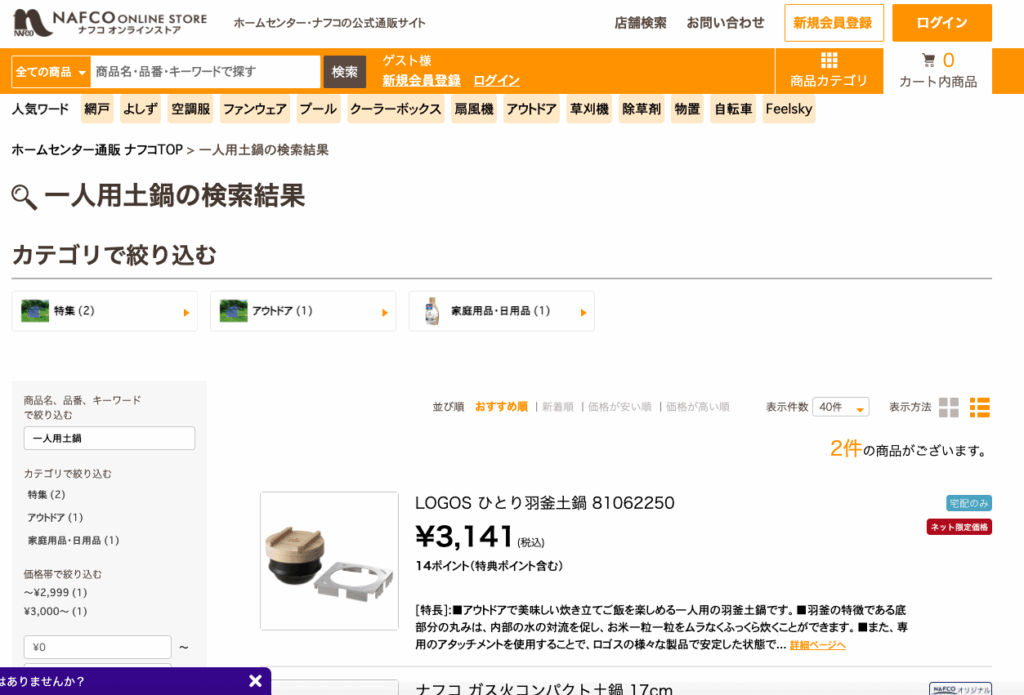
Task: Click the NAFCO Online Store logo
Action: coord(110,23)
